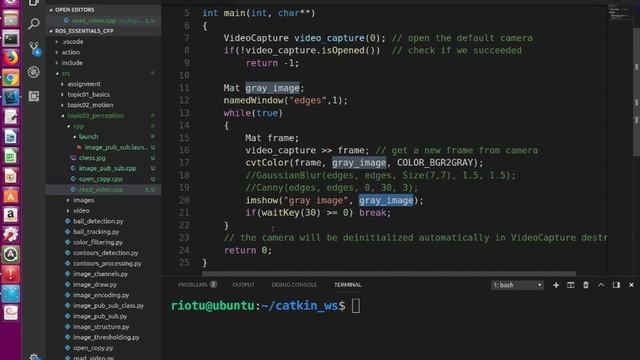Focus the terminal prompt input
The width and height of the screenshot is (640, 360).
356,306
